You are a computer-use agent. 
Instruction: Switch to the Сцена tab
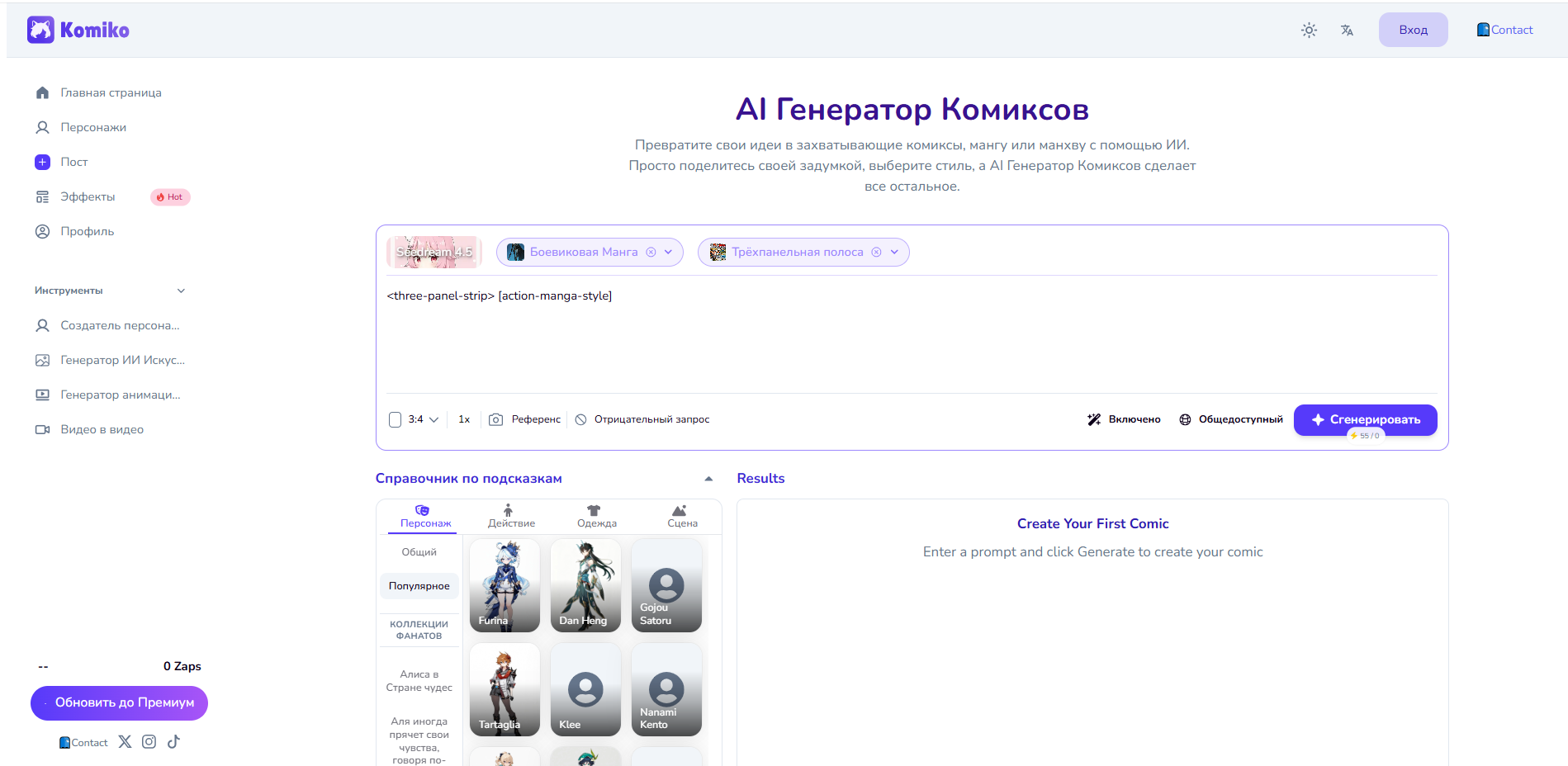point(682,517)
